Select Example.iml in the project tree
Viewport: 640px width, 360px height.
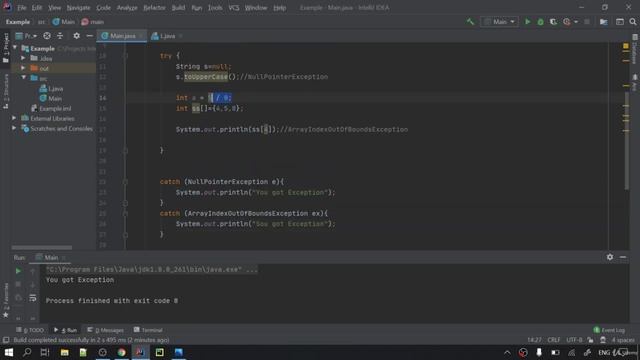[x=51, y=109]
